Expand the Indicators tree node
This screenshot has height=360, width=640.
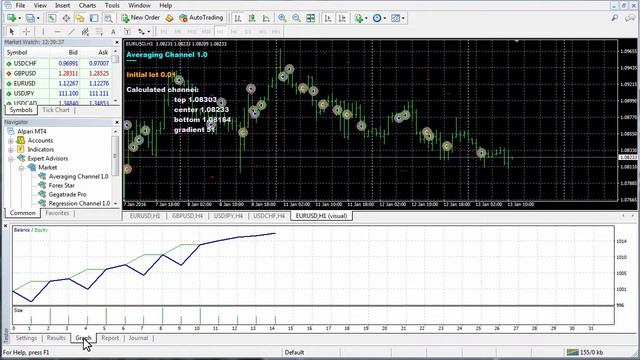click(11, 149)
